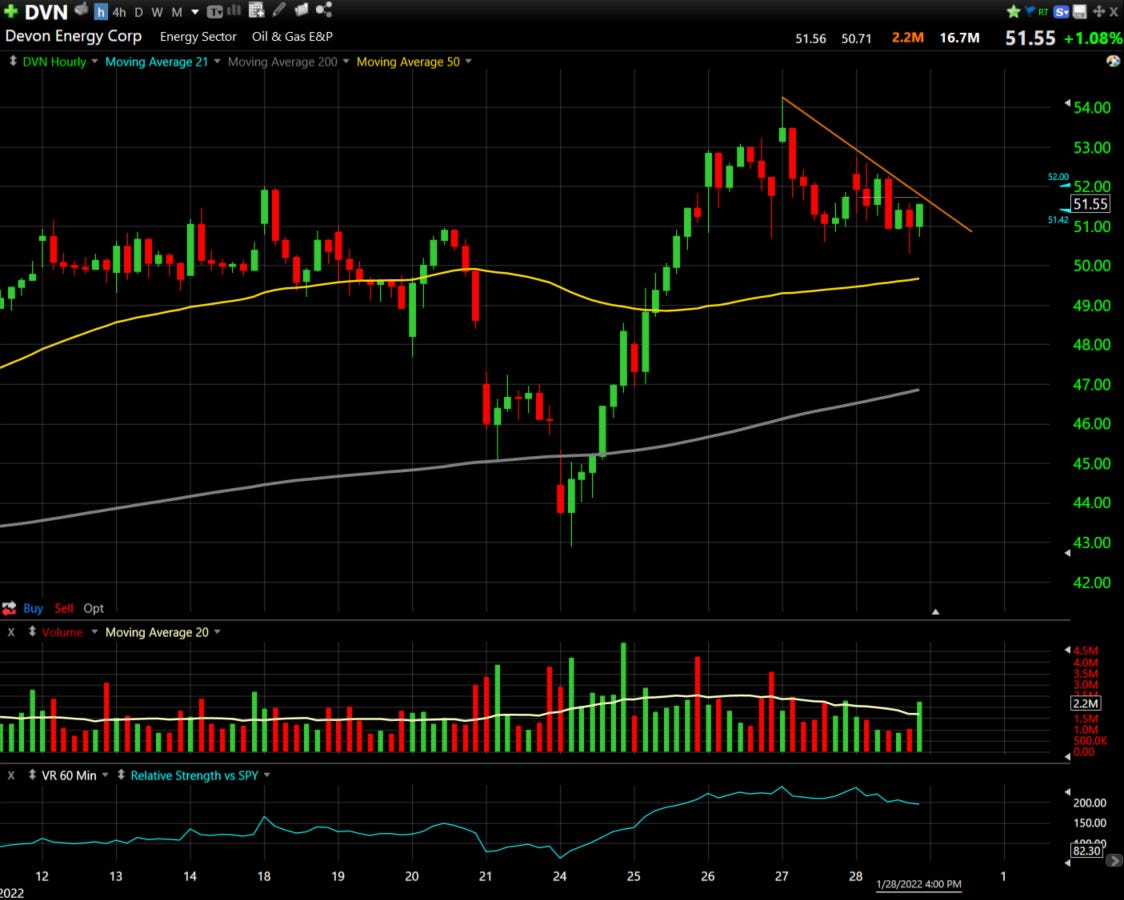Click the add indicator calendar-plus icon
The width and height of the screenshot is (1124, 900).
(x=257, y=9)
